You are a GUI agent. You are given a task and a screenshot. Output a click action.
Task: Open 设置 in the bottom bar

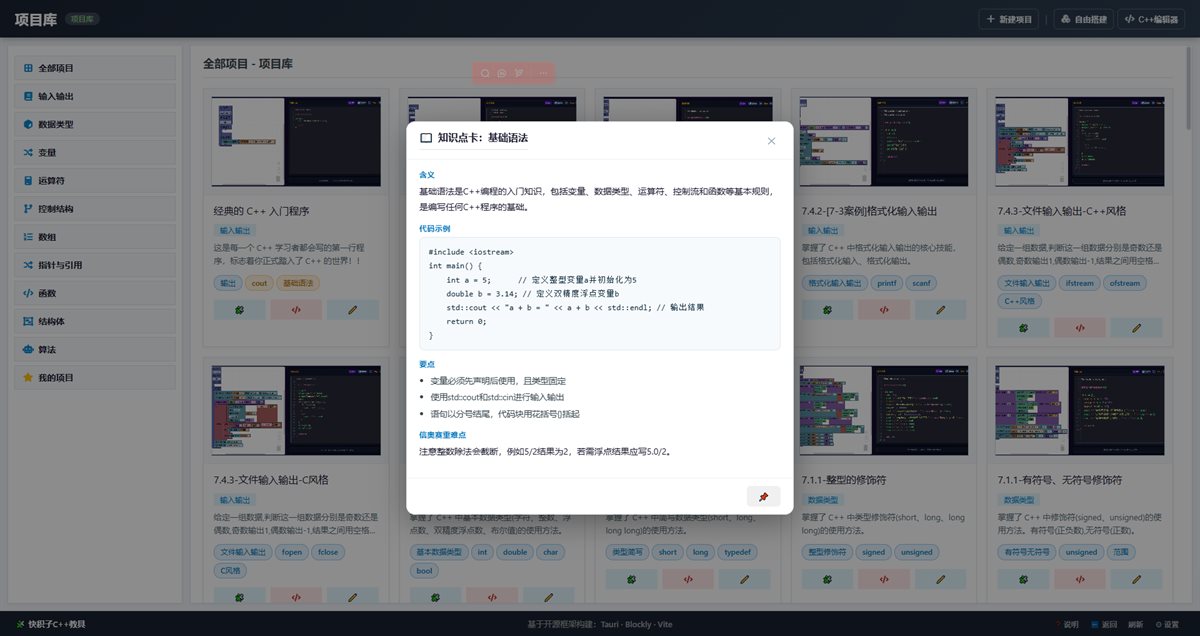coord(1165,624)
